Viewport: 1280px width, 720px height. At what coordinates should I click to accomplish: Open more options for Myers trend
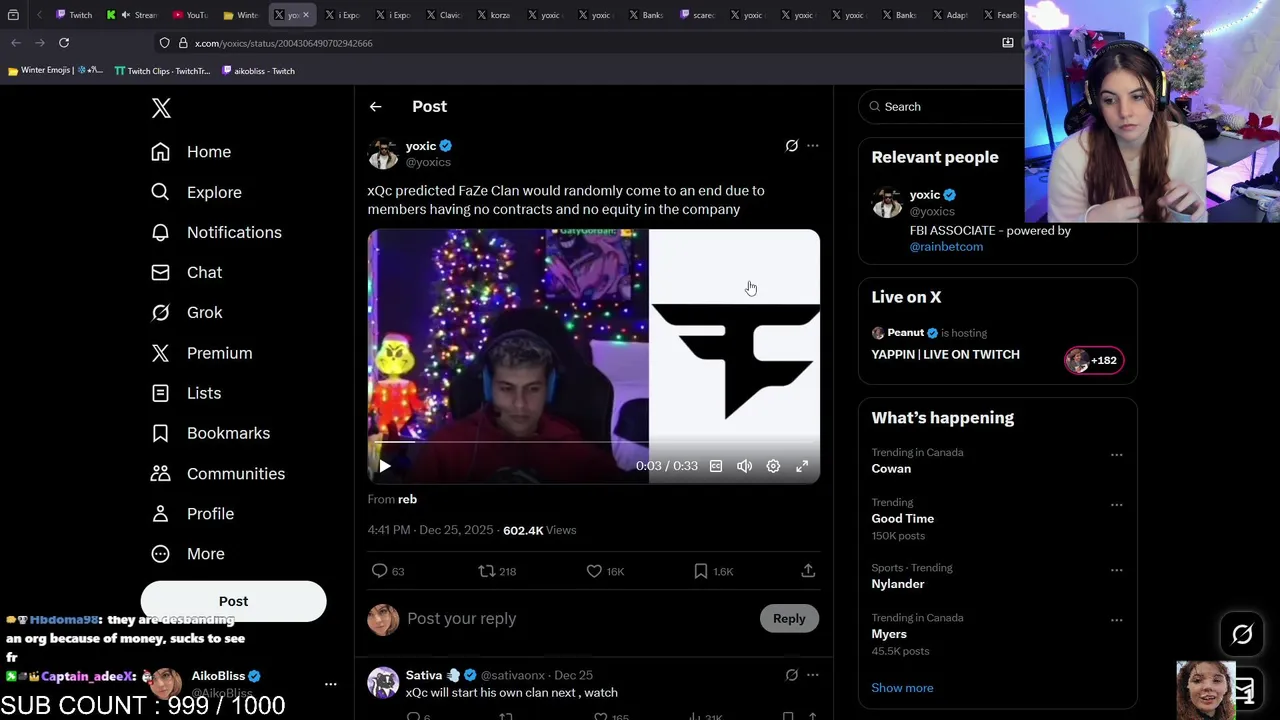tap(1116, 620)
